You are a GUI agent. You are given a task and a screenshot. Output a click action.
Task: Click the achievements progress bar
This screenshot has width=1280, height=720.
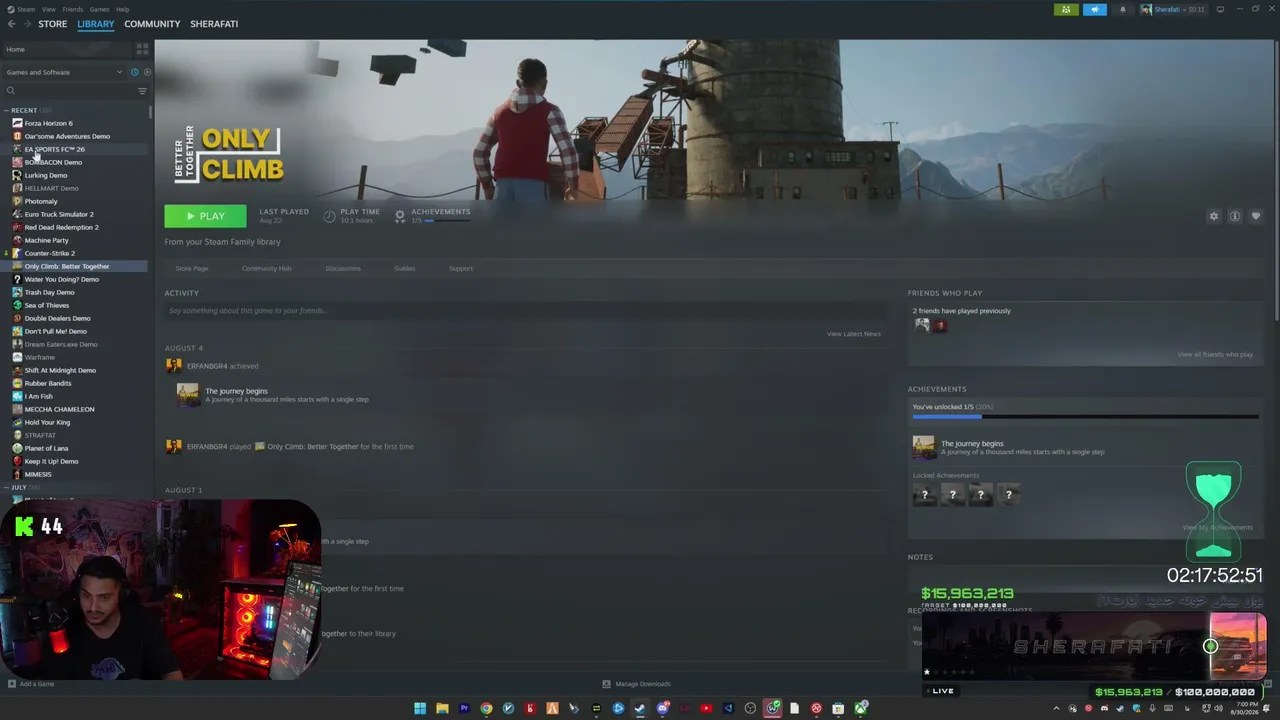pyautogui.click(x=1085, y=417)
